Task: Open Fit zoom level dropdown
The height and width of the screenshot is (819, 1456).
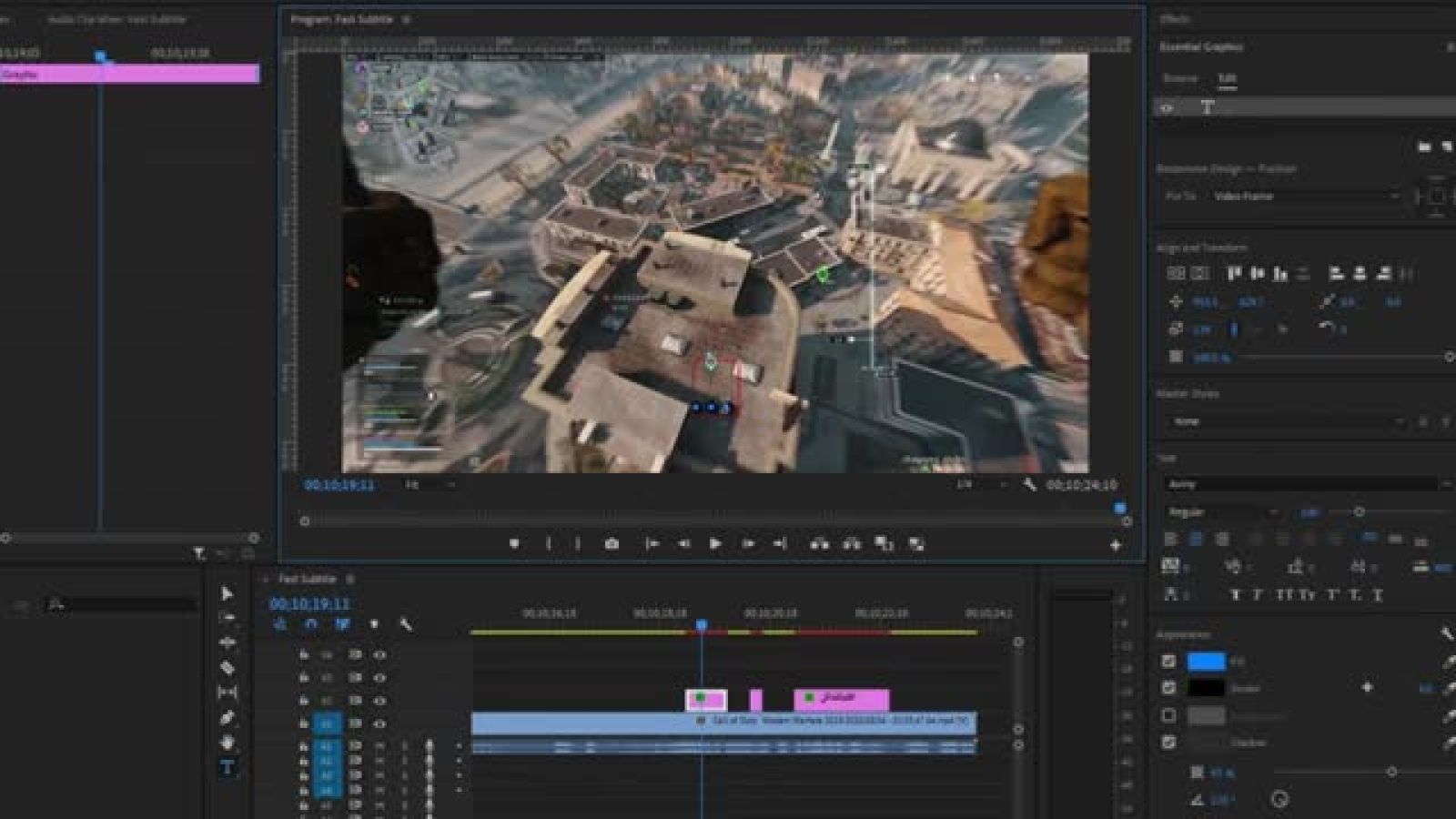Action: (x=429, y=485)
